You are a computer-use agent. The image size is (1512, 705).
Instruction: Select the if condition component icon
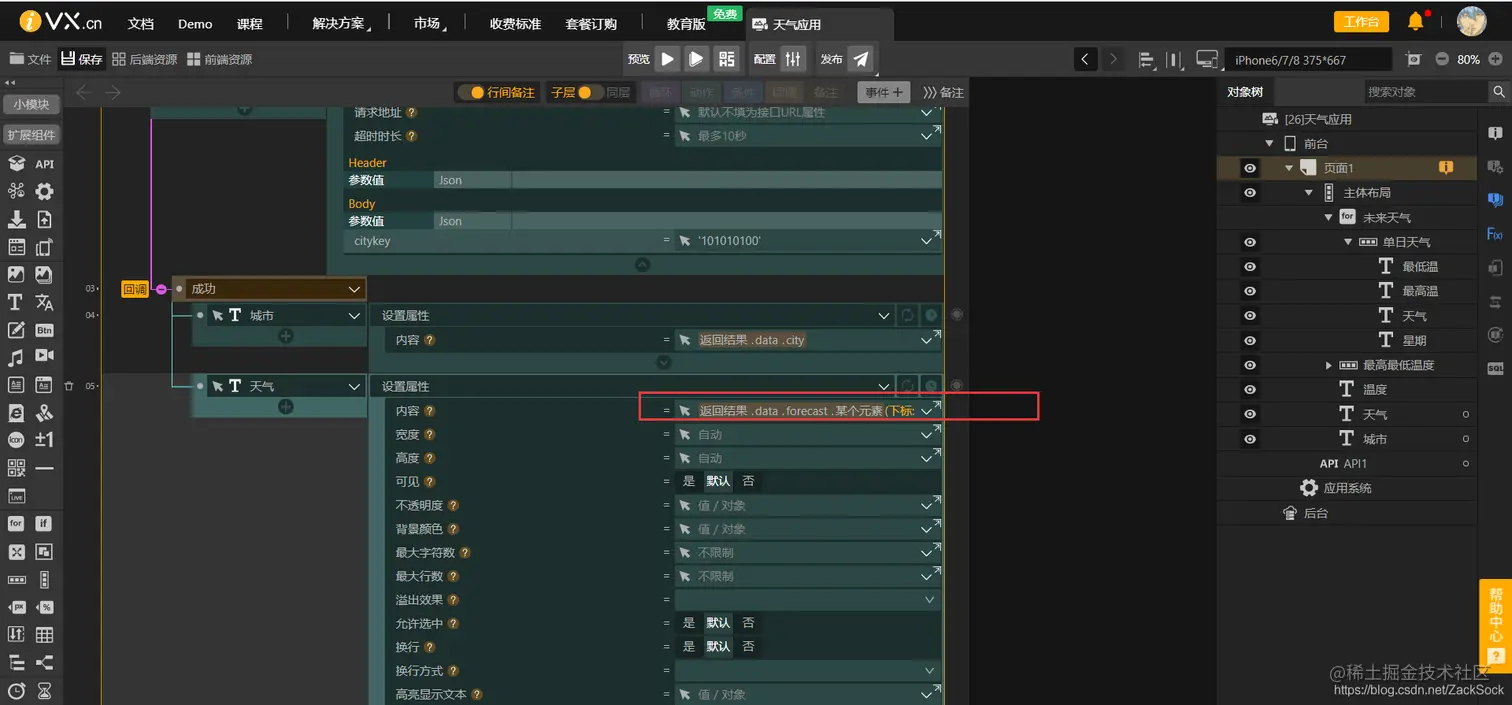(44, 523)
